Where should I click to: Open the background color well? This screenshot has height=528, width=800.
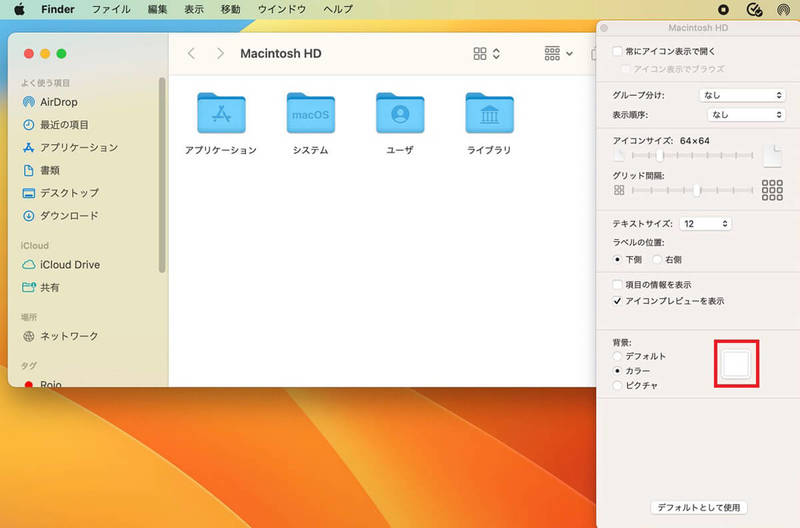coord(736,364)
